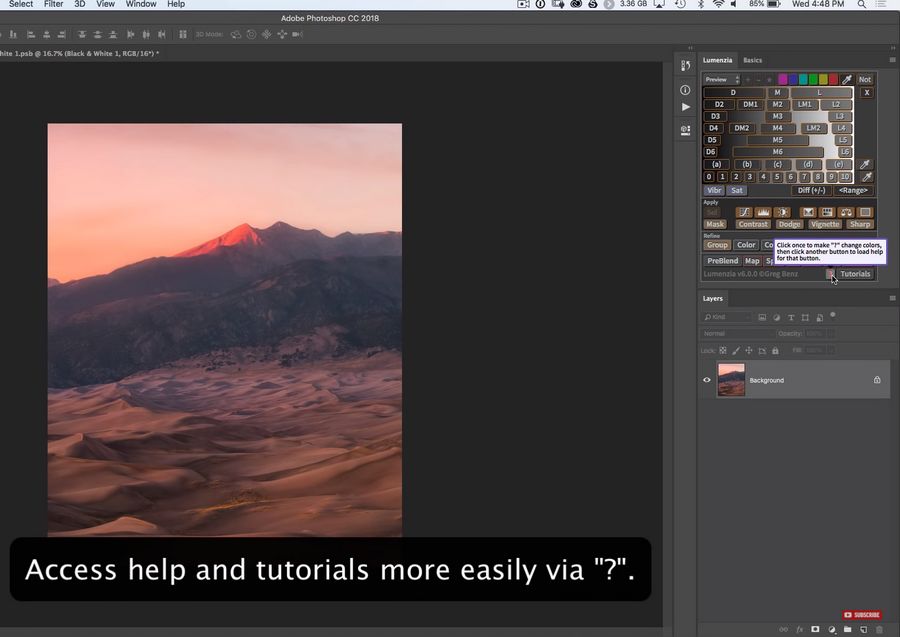Open the 3D menu

(80, 4)
